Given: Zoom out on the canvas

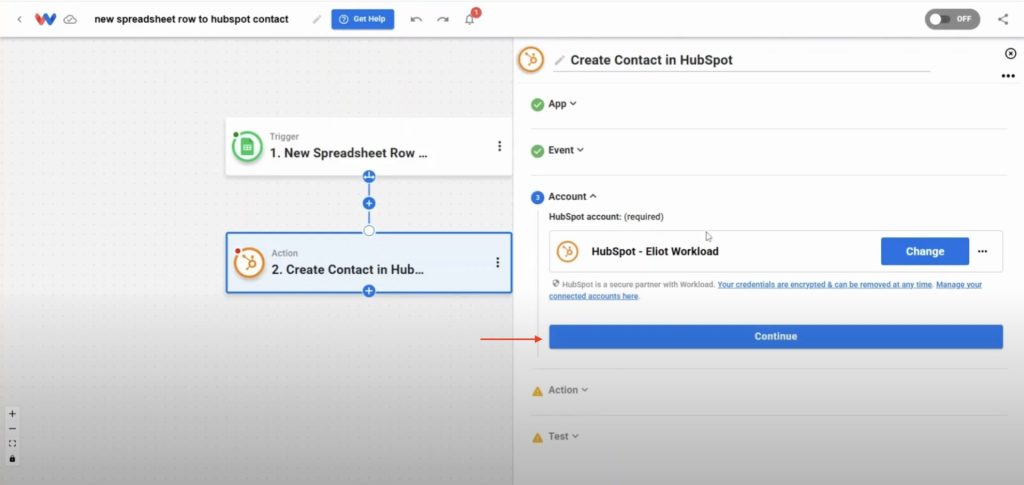Looking at the screenshot, I should click(12, 429).
